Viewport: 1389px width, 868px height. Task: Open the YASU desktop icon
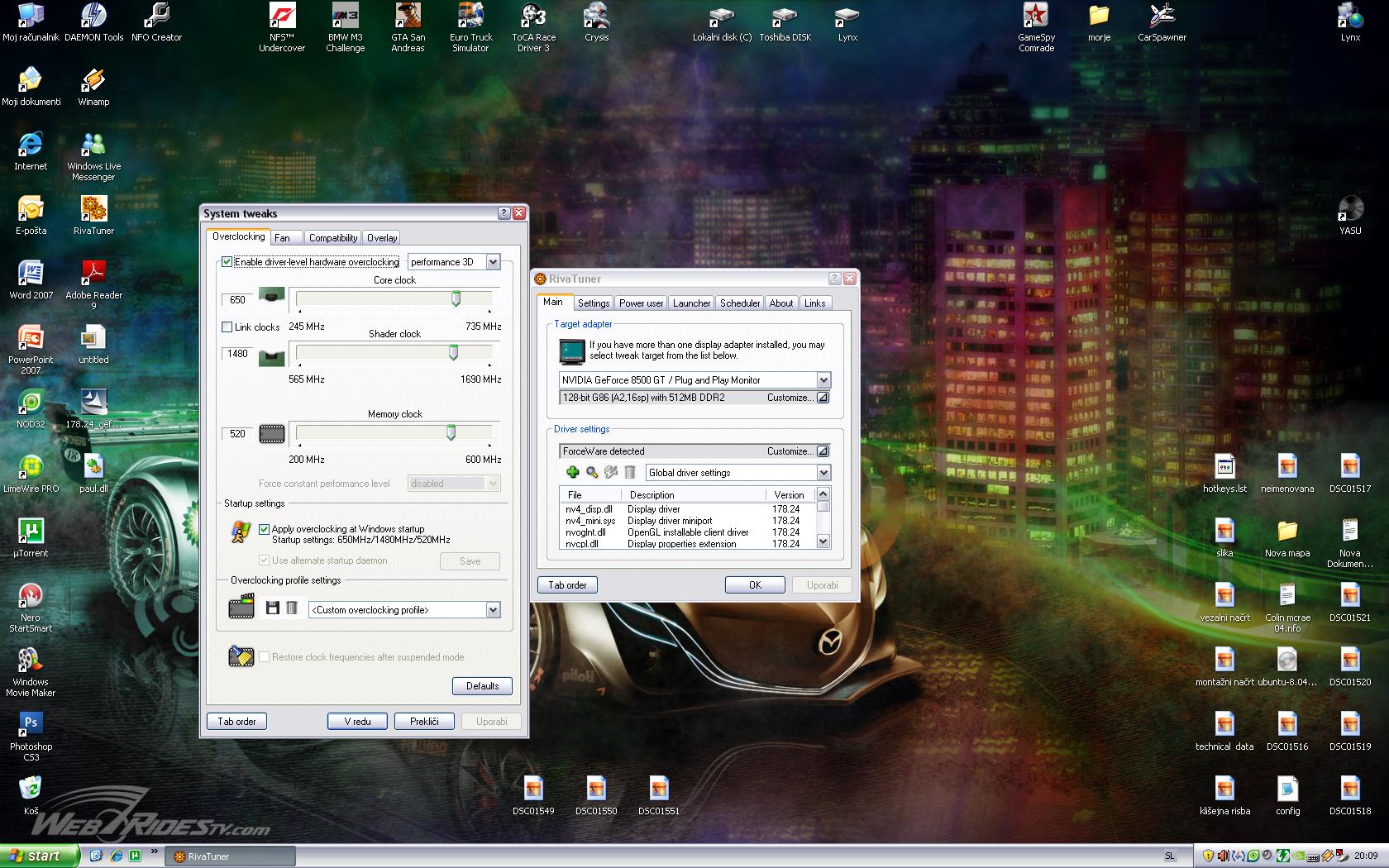coord(1350,215)
